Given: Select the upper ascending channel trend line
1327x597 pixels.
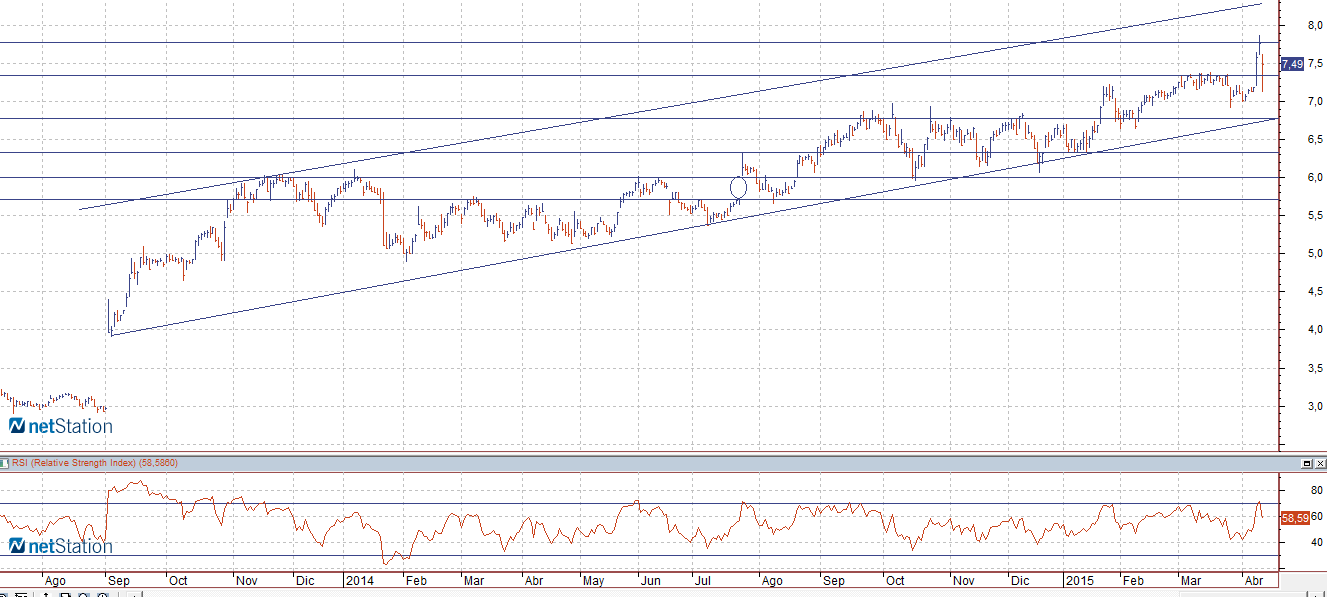Looking at the screenshot, I should click(x=670, y=107).
